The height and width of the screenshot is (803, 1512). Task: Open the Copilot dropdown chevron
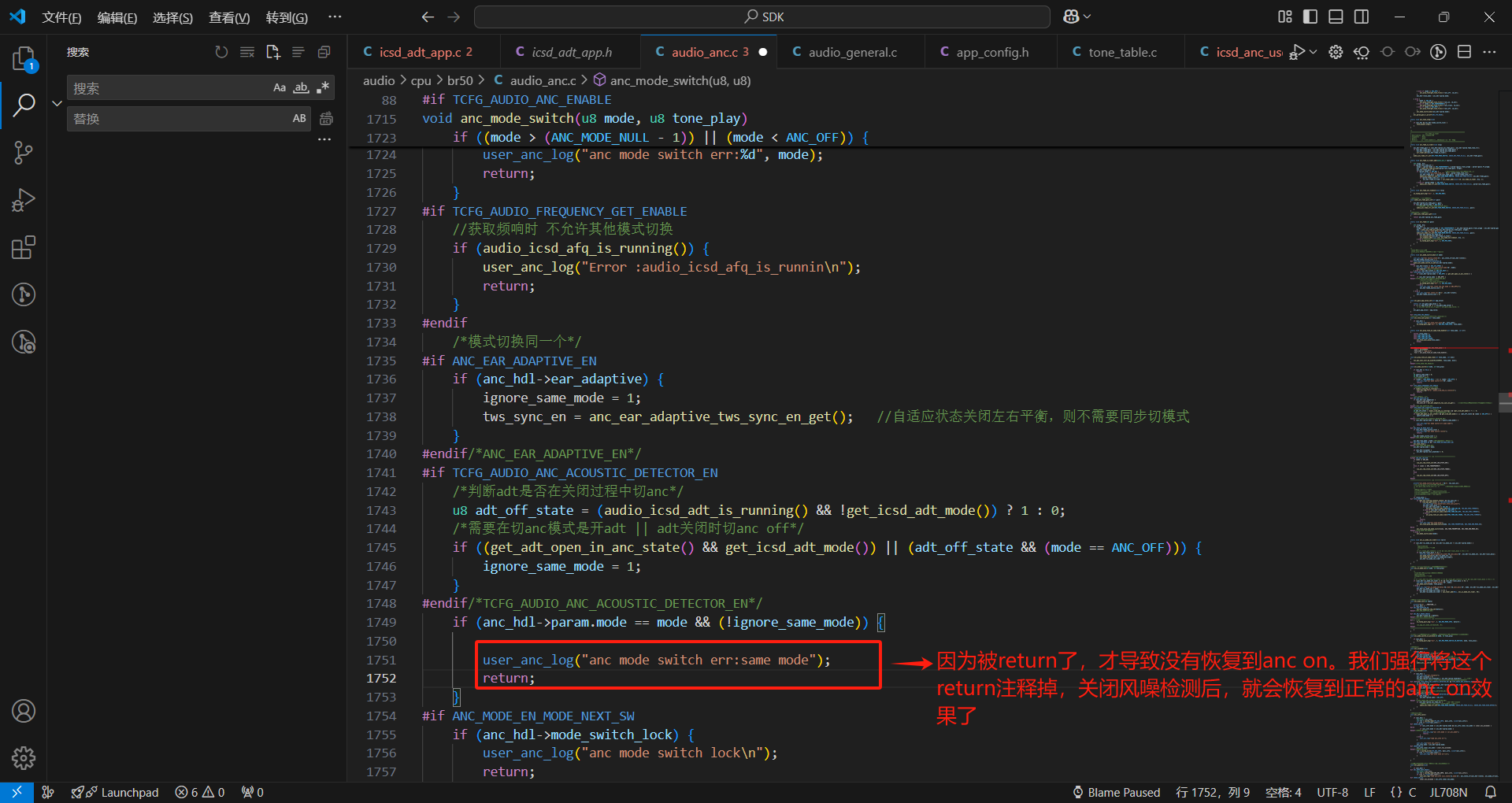[1088, 17]
